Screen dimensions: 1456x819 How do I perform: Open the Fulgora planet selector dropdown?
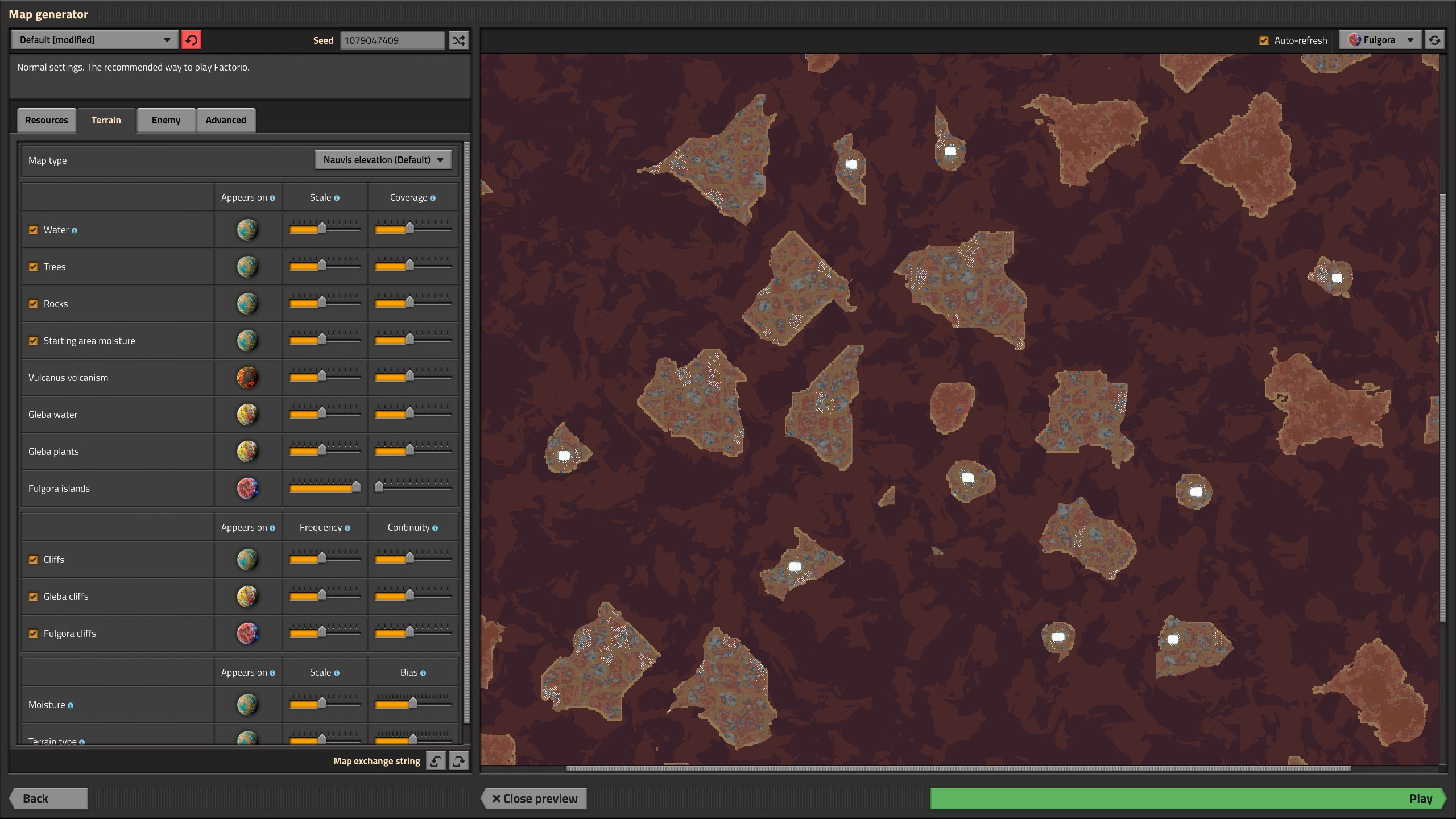1380,40
